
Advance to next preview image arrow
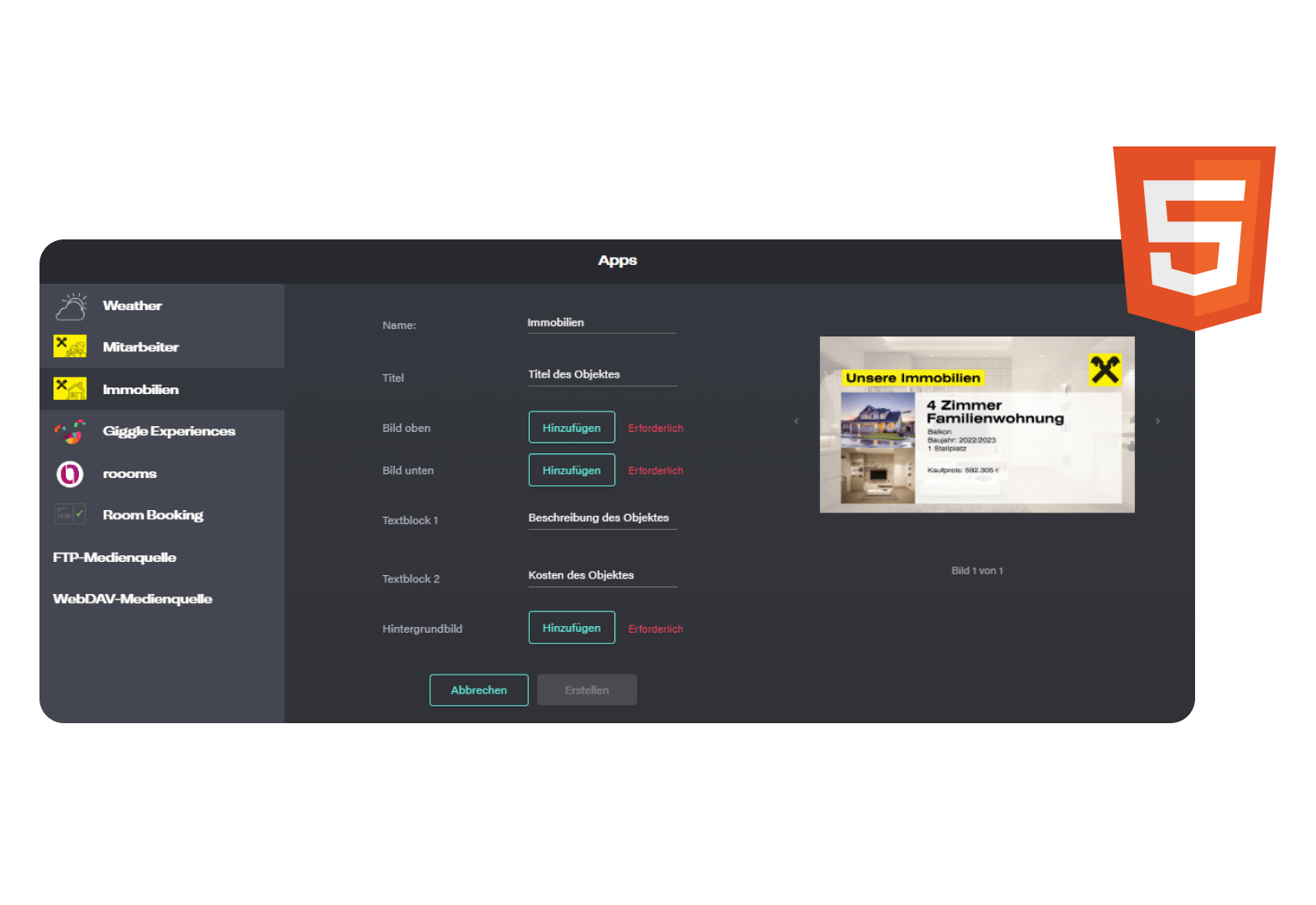[1157, 421]
